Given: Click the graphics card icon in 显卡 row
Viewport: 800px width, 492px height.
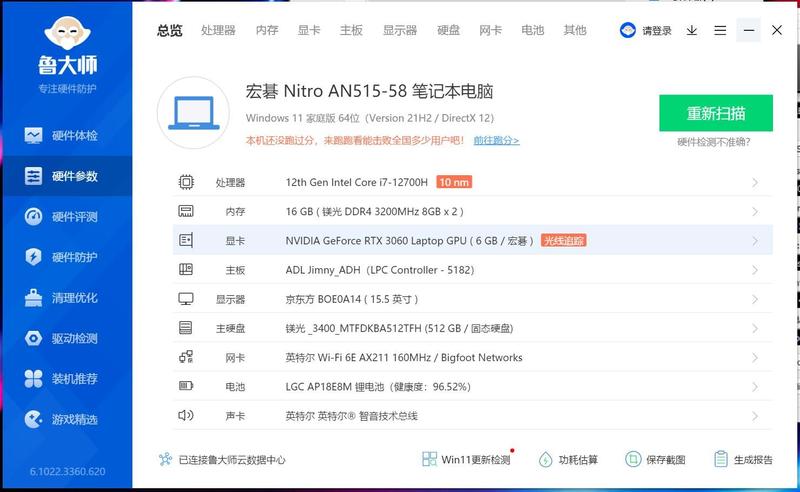Looking at the screenshot, I should [186, 240].
